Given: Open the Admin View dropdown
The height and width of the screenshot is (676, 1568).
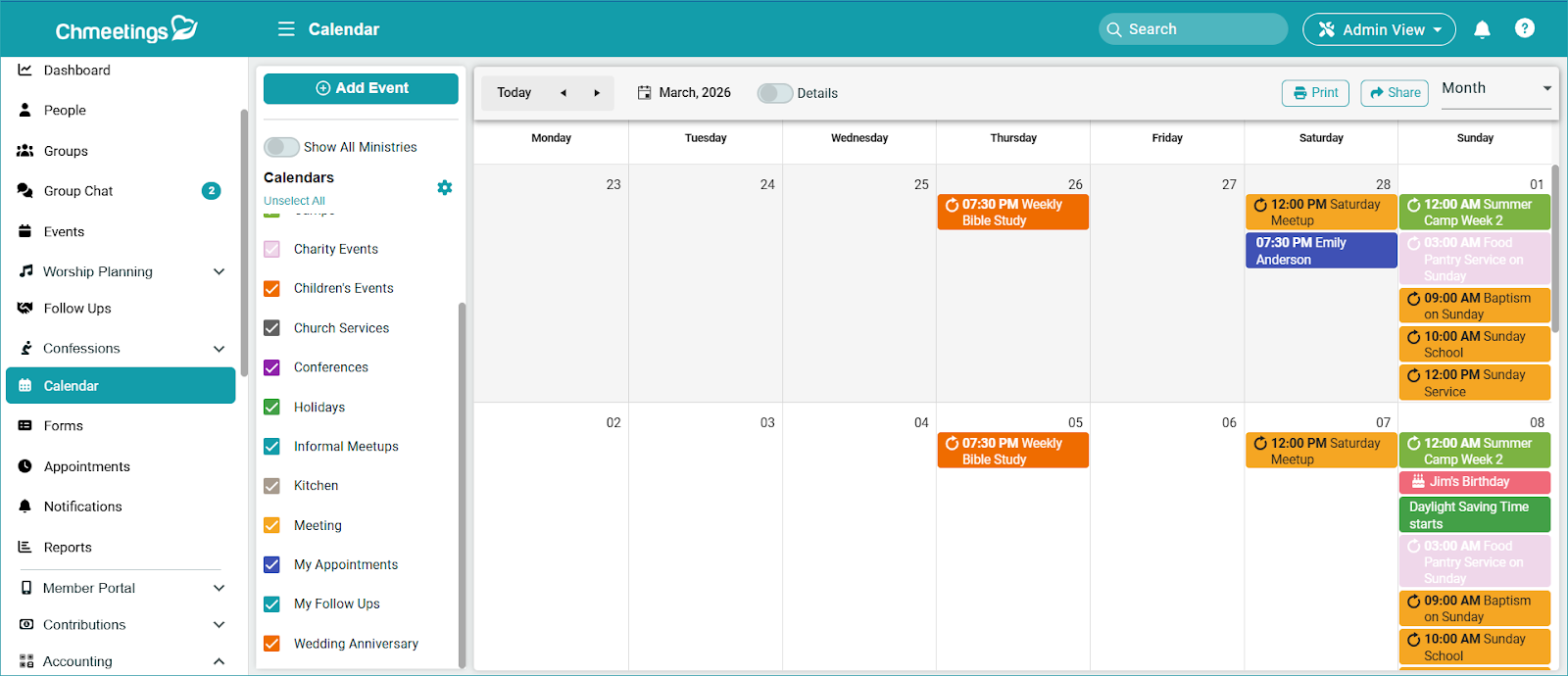Looking at the screenshot, I should (1378, 29).
